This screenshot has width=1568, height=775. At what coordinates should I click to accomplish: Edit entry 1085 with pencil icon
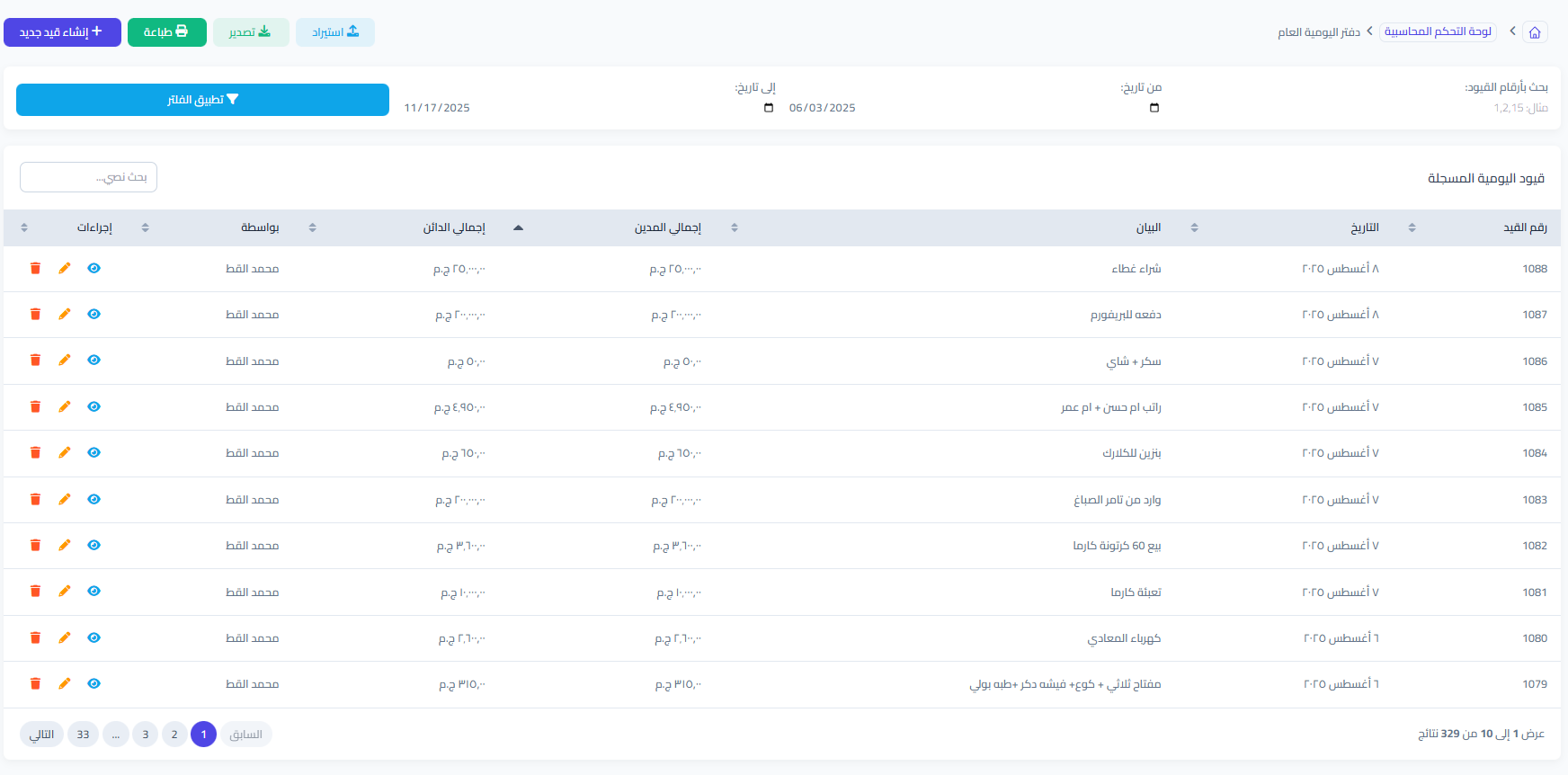tap(65, 406)
